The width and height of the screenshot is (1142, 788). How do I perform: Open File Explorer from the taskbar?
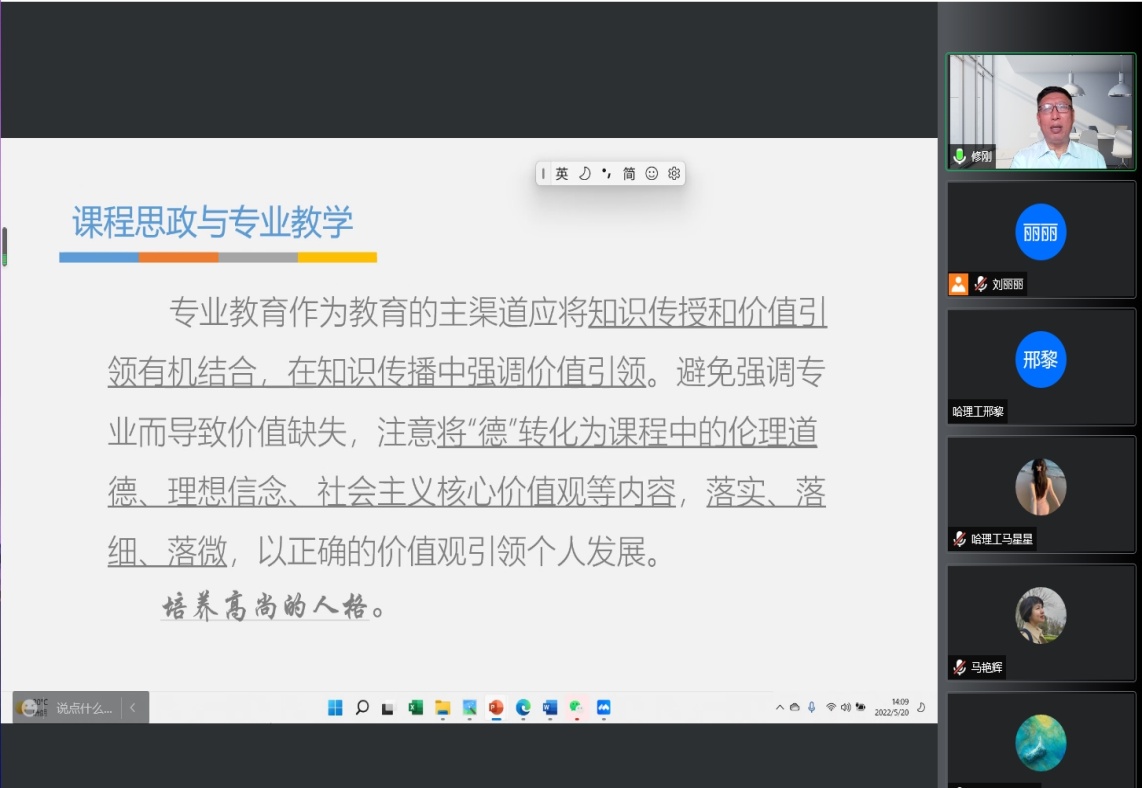[442, 708]
